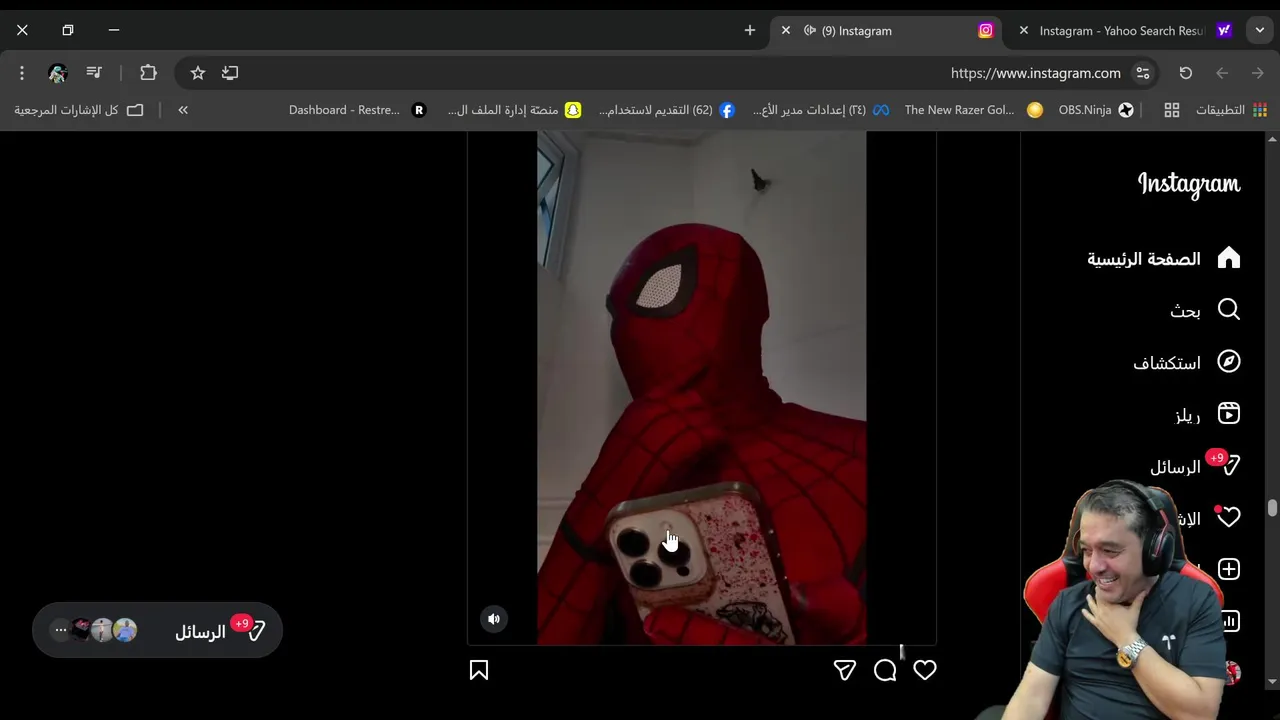Open site information icon in address bar
This screenshot has width=1280, height=720.
pyautogui.click(x=1143, y=73)
